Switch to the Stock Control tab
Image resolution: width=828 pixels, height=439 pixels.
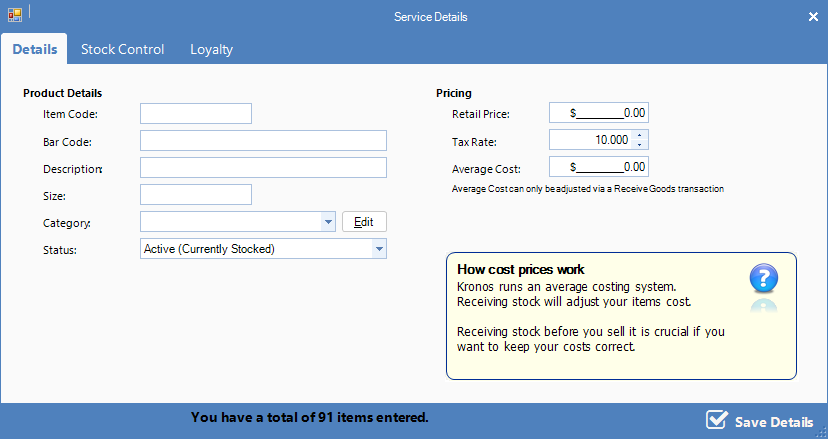(122, 49)
